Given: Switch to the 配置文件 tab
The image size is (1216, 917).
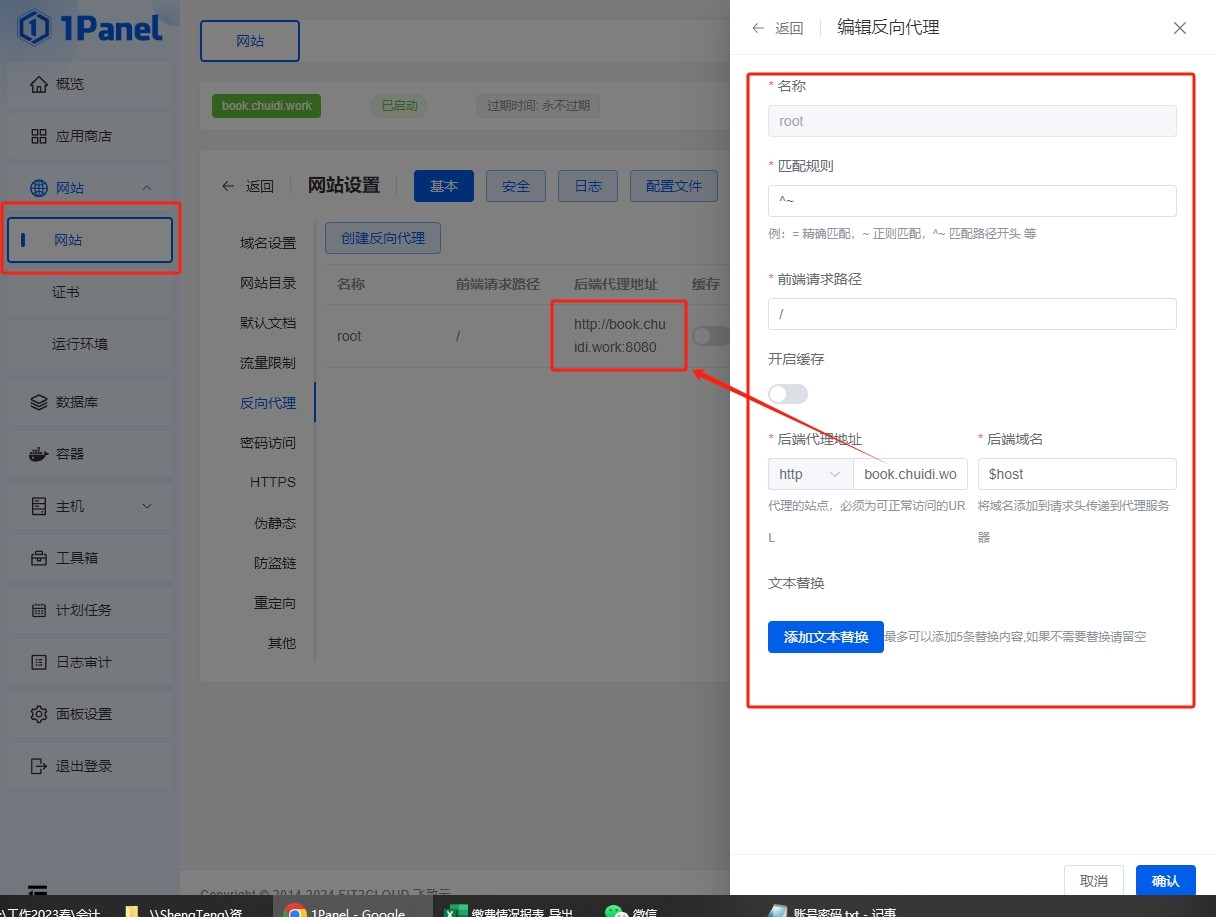Looking at the screenshot, I should pos(674,186).
